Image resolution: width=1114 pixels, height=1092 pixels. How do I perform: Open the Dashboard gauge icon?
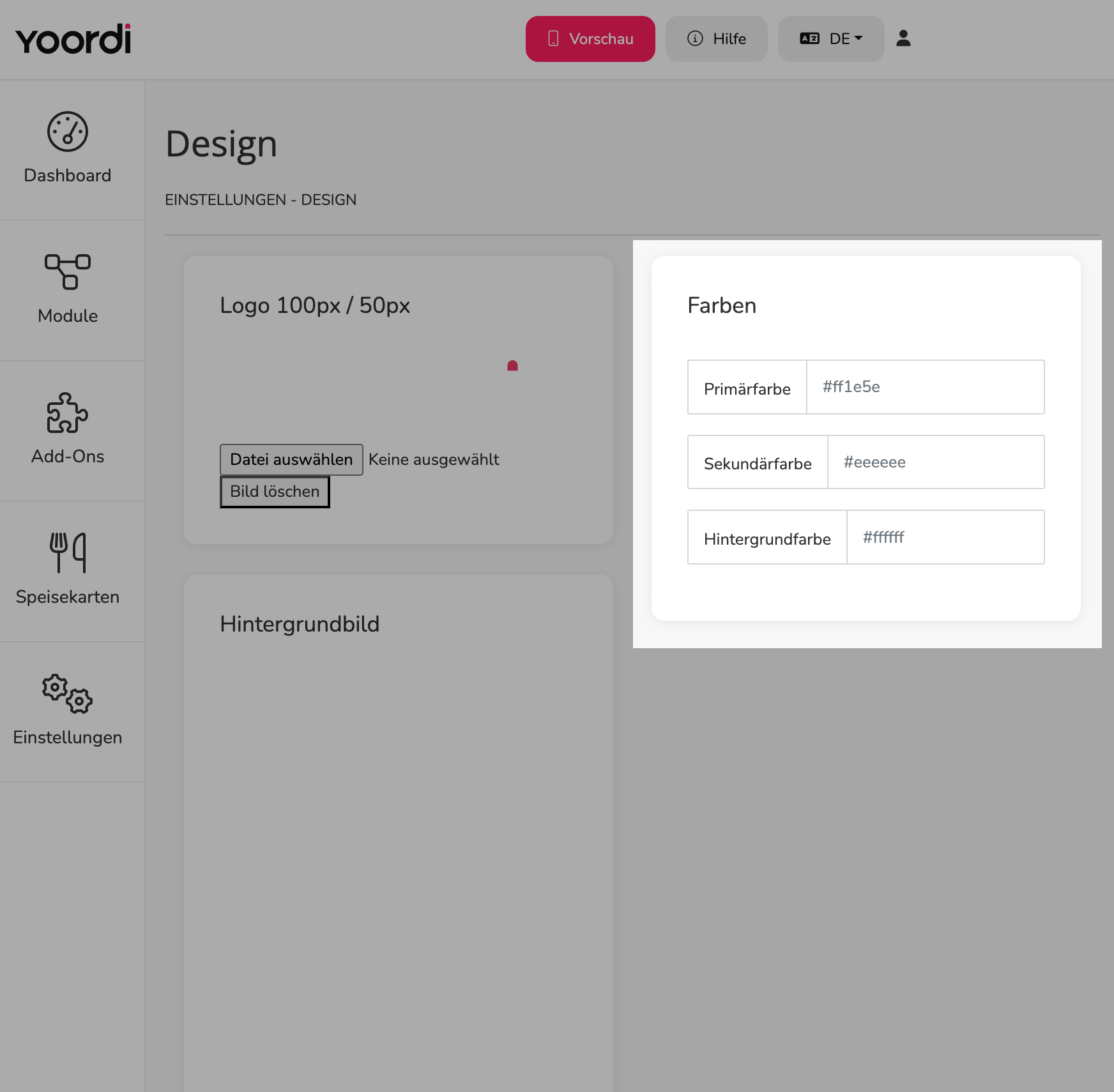click(x=68, y=132)
